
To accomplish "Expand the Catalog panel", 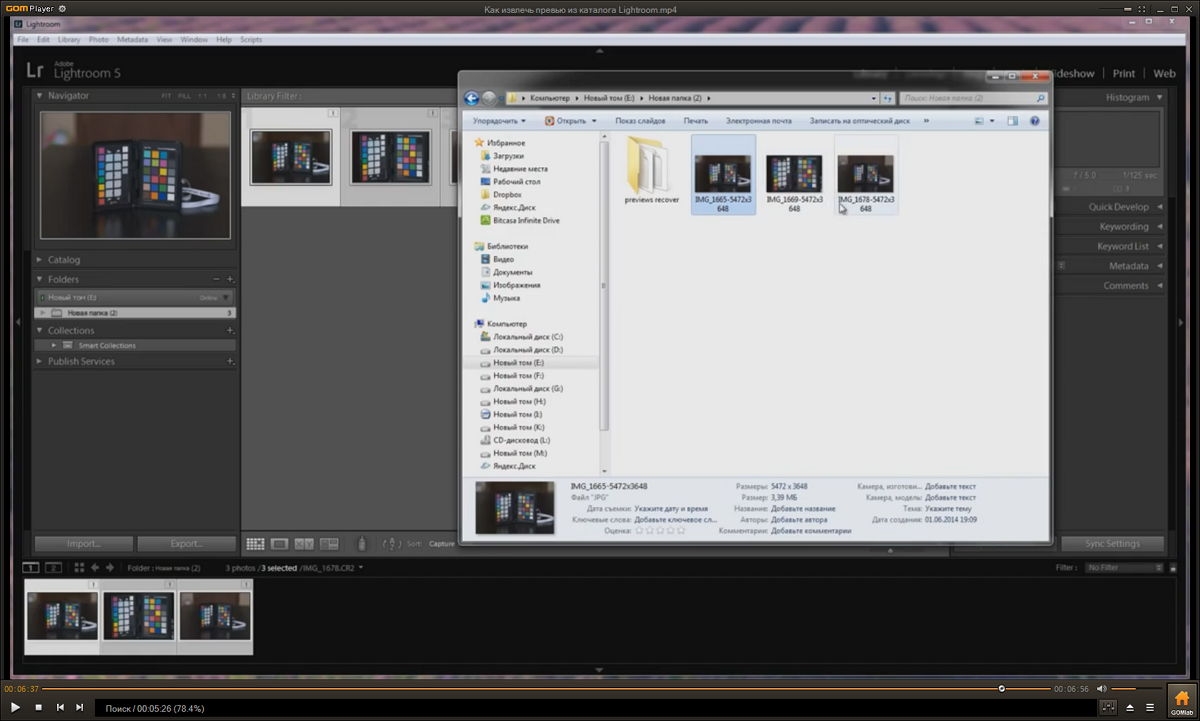I will [40, 260].
